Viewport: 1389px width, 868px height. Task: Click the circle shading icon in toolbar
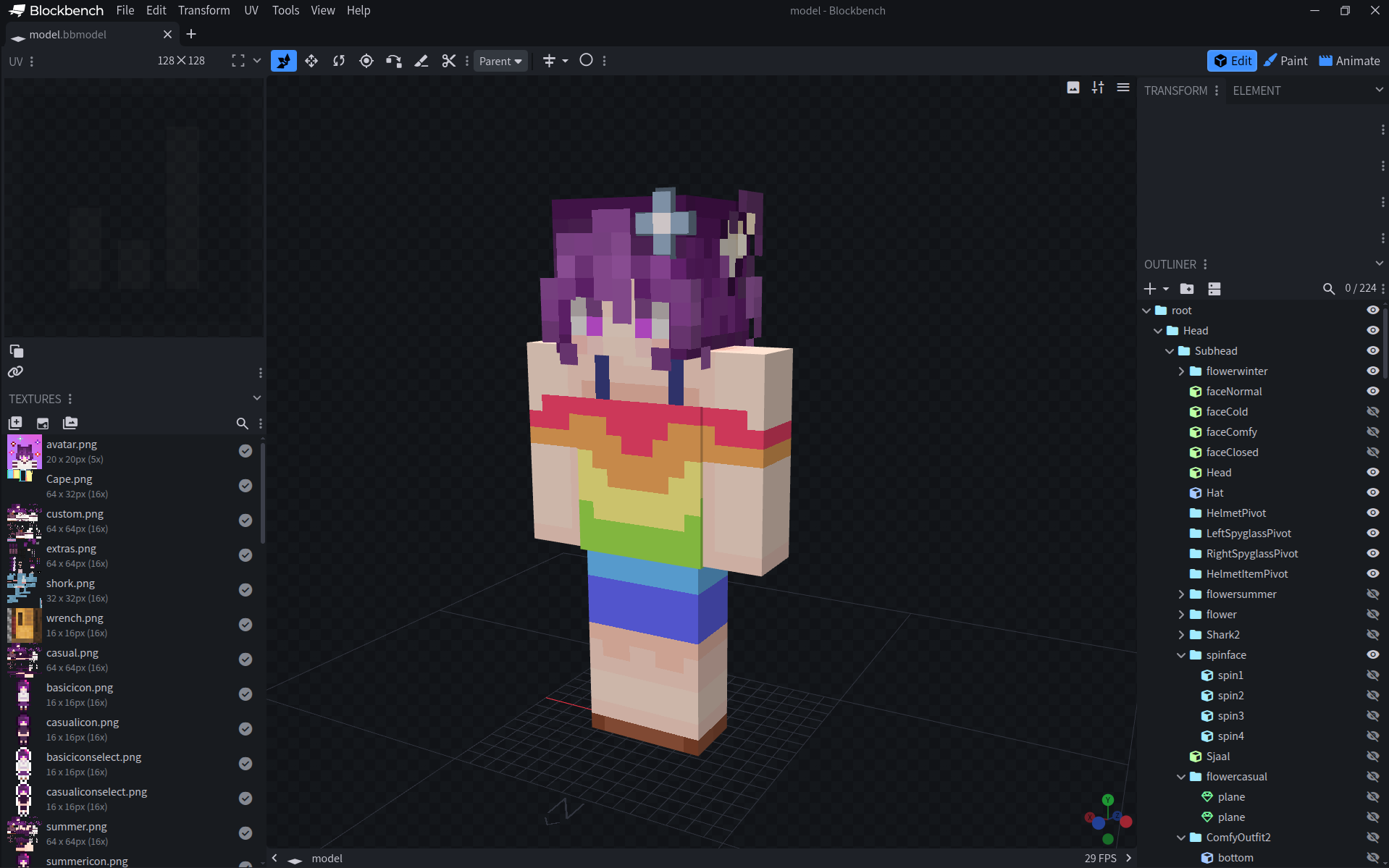(x=587, y=61)
